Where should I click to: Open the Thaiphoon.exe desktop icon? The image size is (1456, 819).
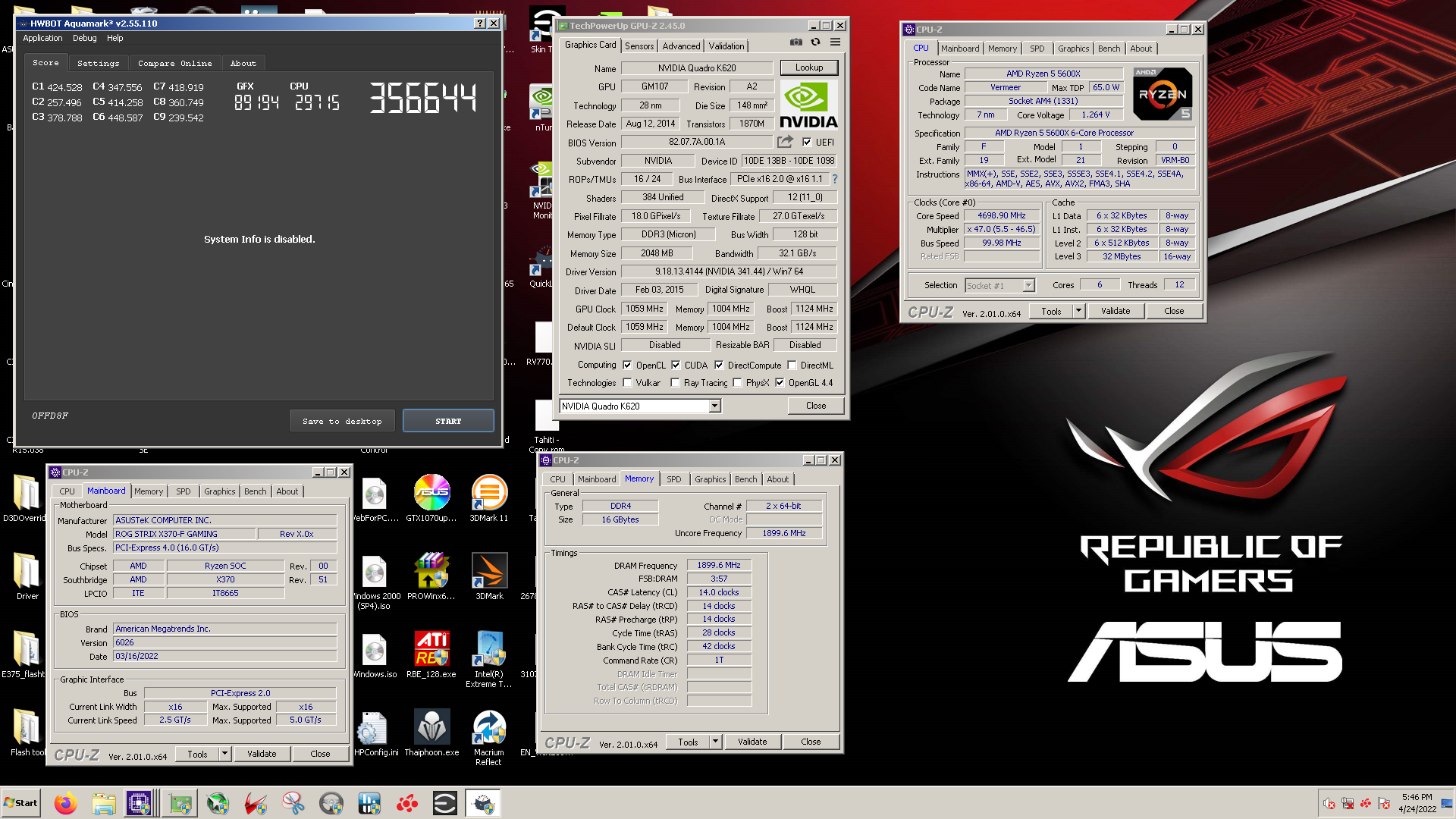(431, 732)
